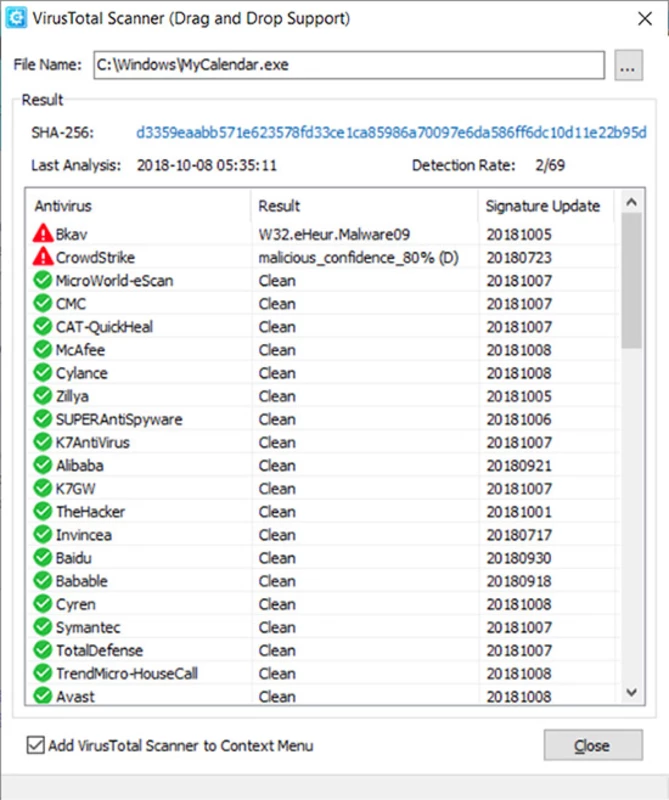The image size is (669, 800).
Task: Select the malicious_confidence_80% (D) result
Action: click(358, 257)
